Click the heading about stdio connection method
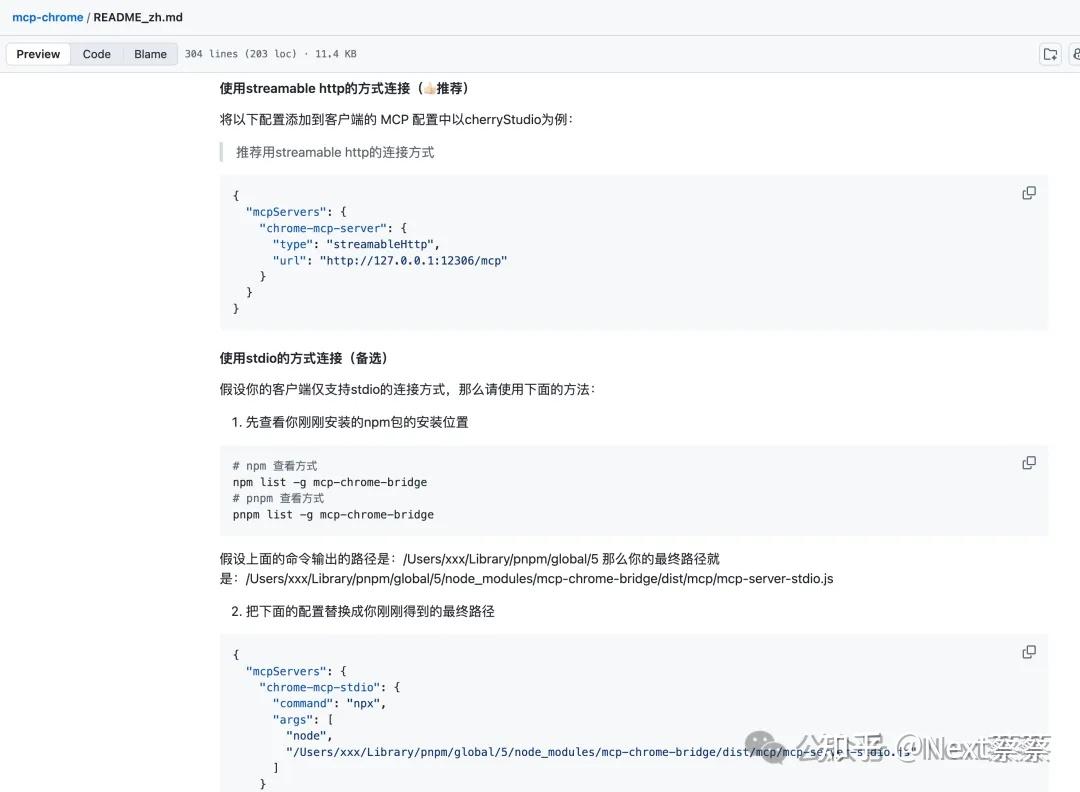The height and width of the screenshot is (792, 1080). click(303, 357)
